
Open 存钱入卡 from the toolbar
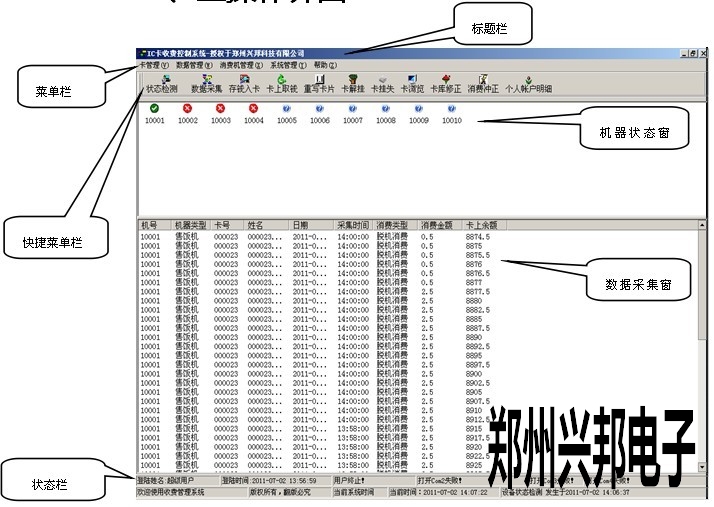(x=244, y=83)
